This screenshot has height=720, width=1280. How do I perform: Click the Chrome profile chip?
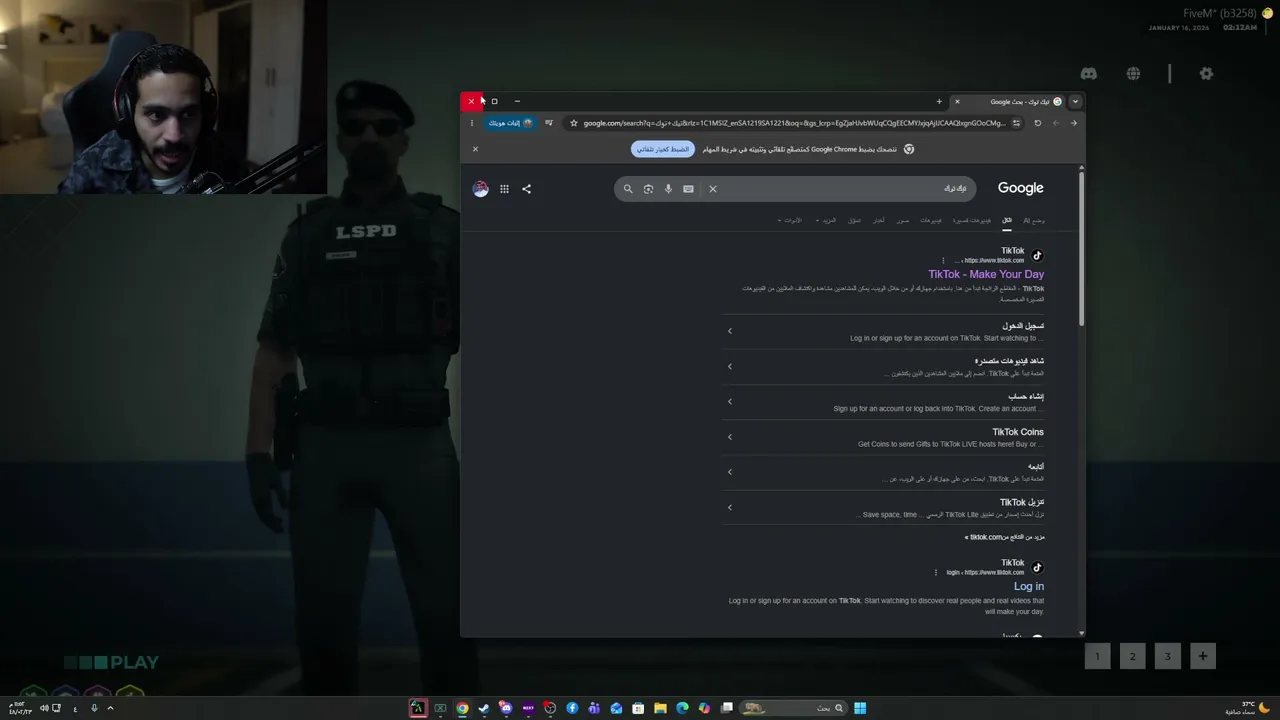511,123
